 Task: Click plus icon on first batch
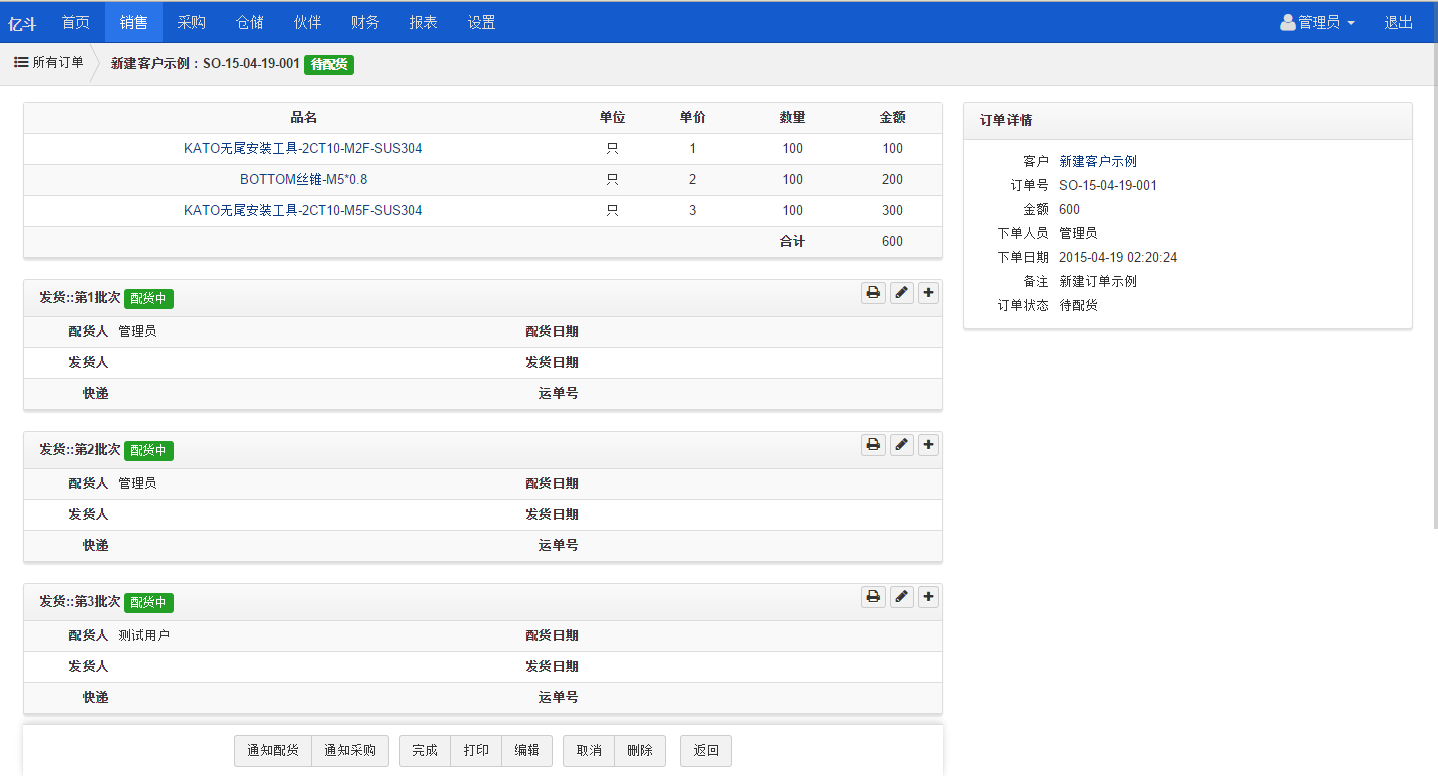[929, 293]
